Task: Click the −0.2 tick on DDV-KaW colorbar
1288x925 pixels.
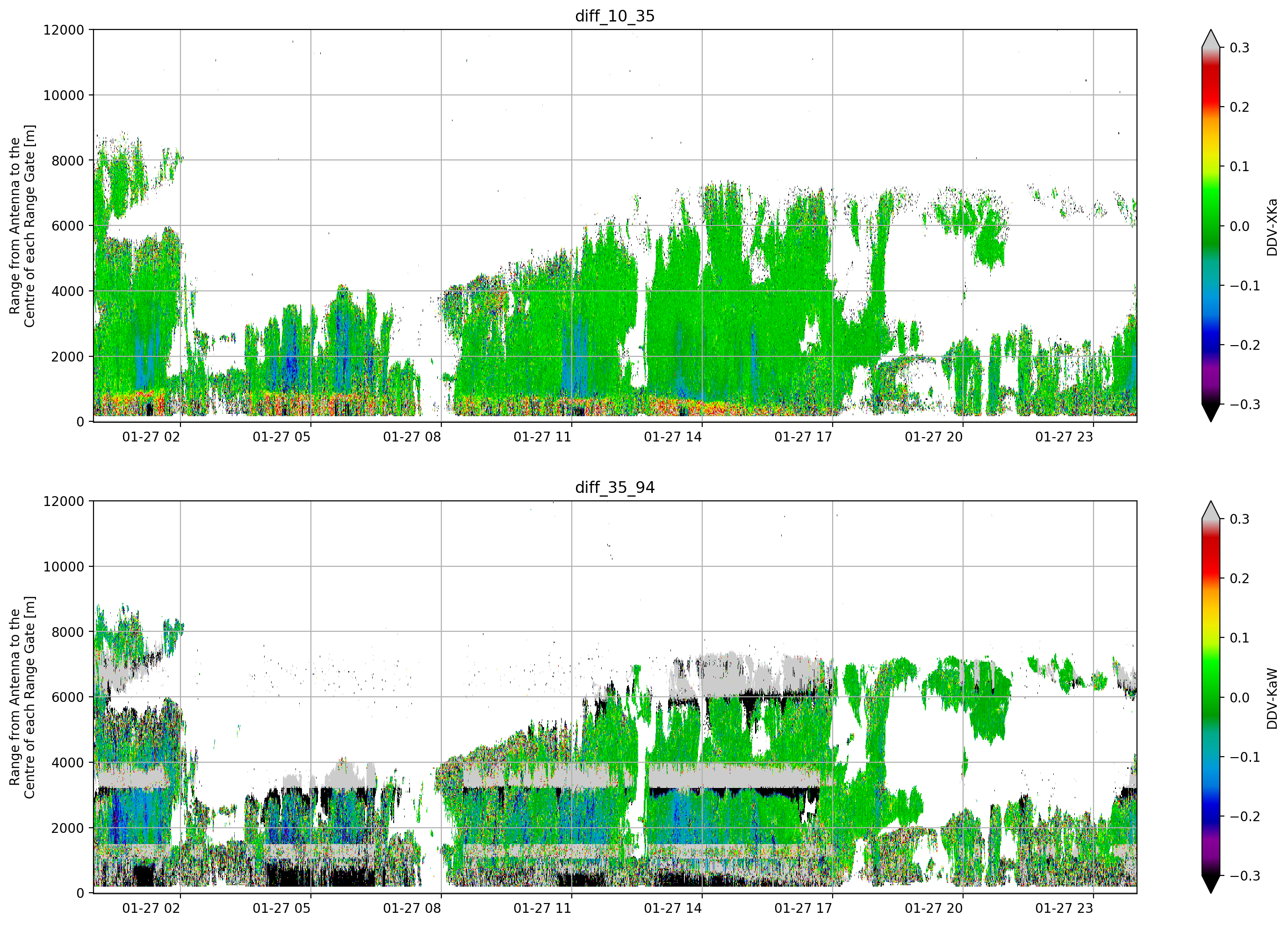Action: tap(1245, 817)
